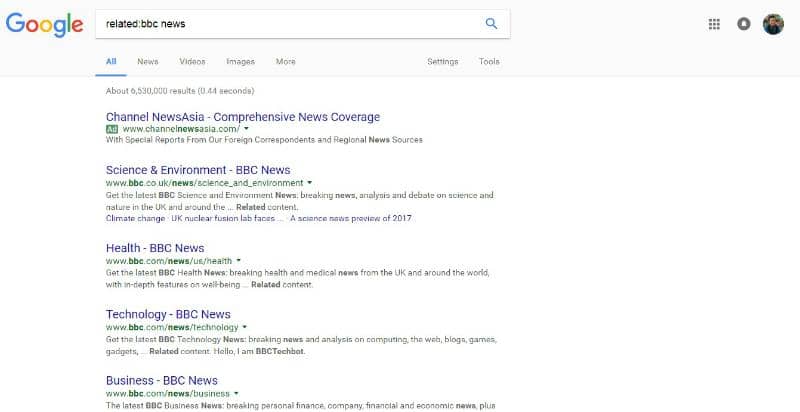Open Technology - BBC News result
The image size is (800, 412).
(x=168, y=314)
